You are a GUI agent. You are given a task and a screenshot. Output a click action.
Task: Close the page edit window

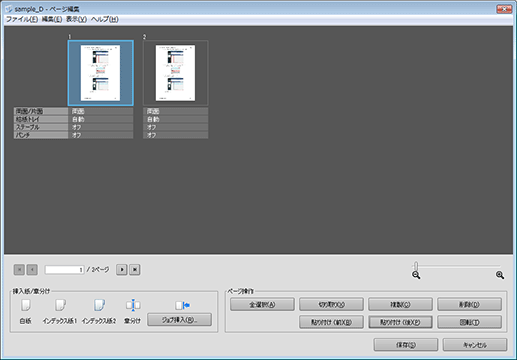[x=504, y=9]
